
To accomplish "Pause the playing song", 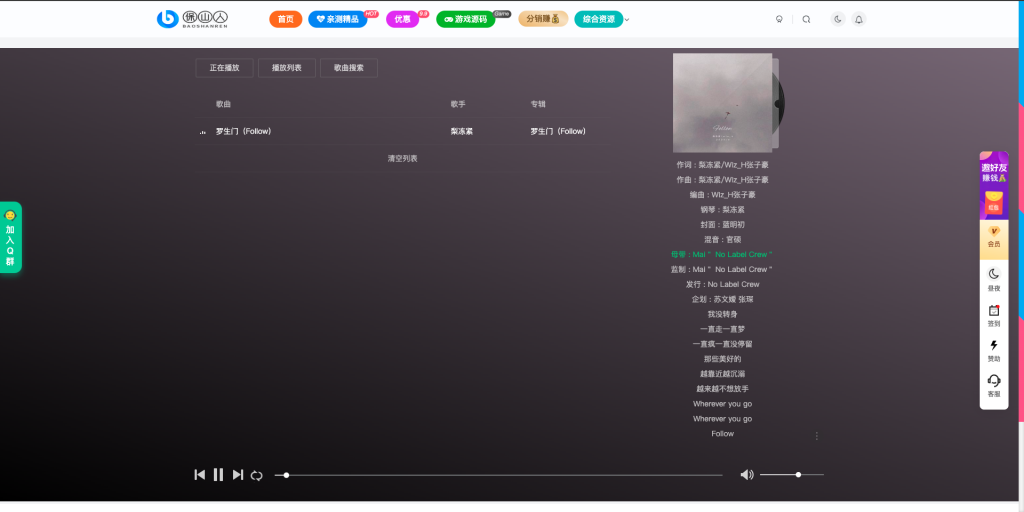I will click(218, 475).
